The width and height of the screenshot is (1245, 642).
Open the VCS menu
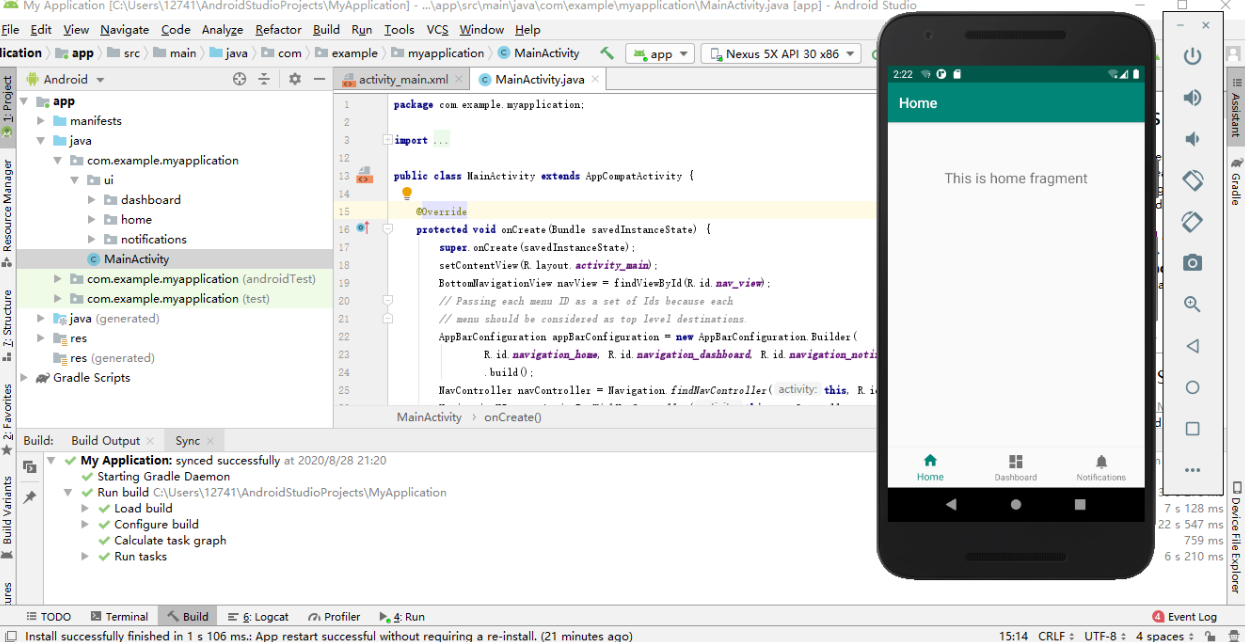tap(437, 29)
